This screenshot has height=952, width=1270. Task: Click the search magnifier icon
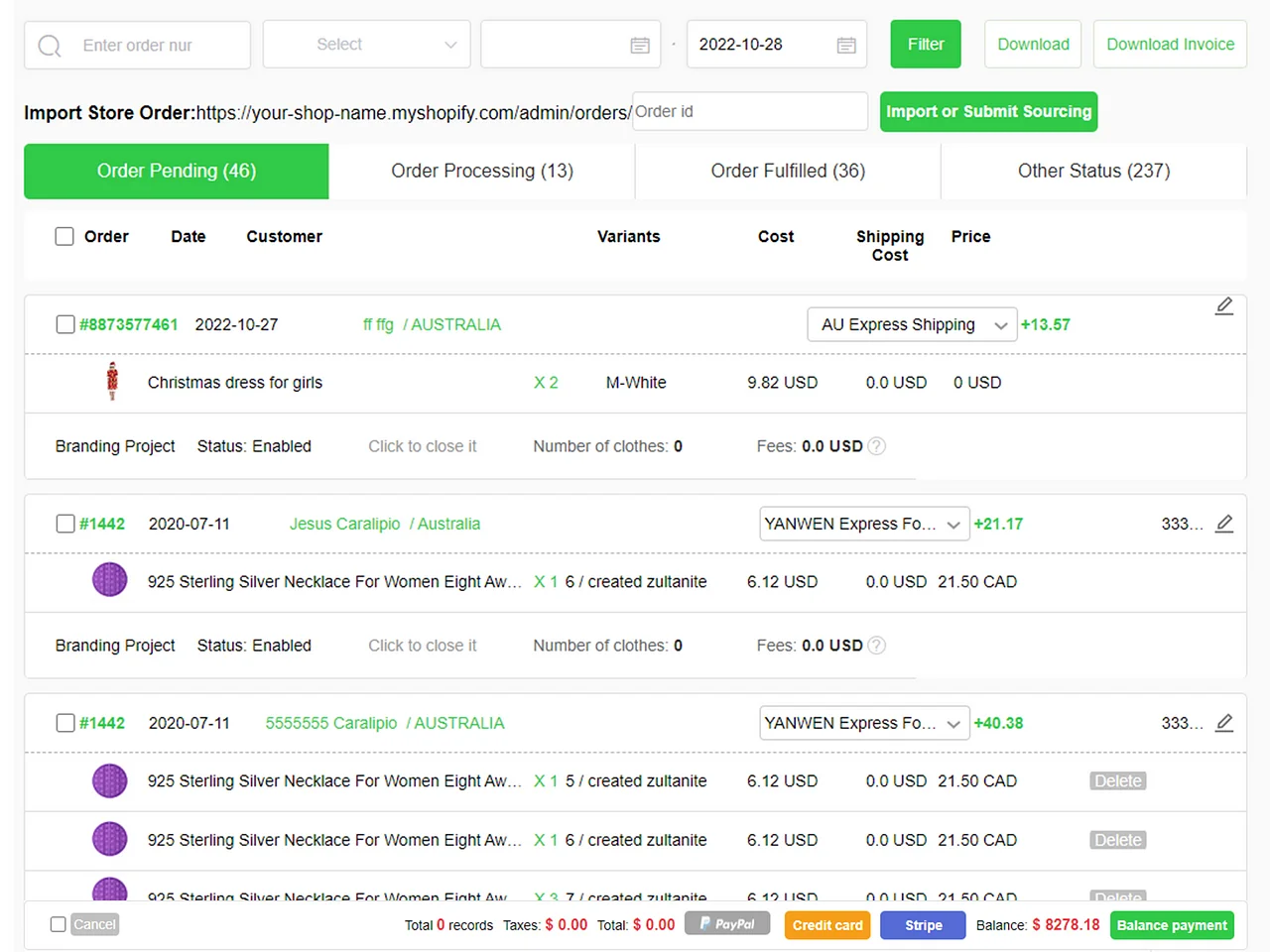(x=50, y=46)
